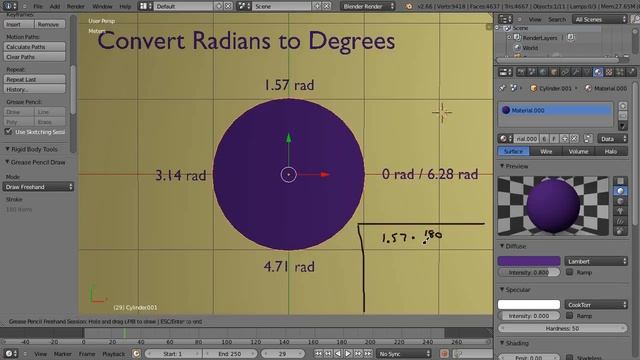Click the Repeat Last button

pos(34,79)
